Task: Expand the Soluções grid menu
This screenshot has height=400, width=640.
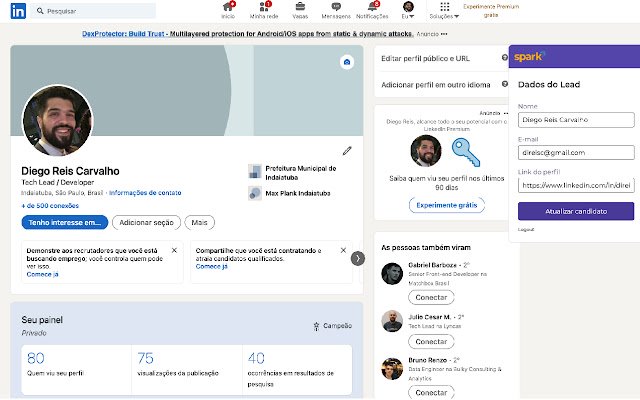Action: (x=444, y=11)
